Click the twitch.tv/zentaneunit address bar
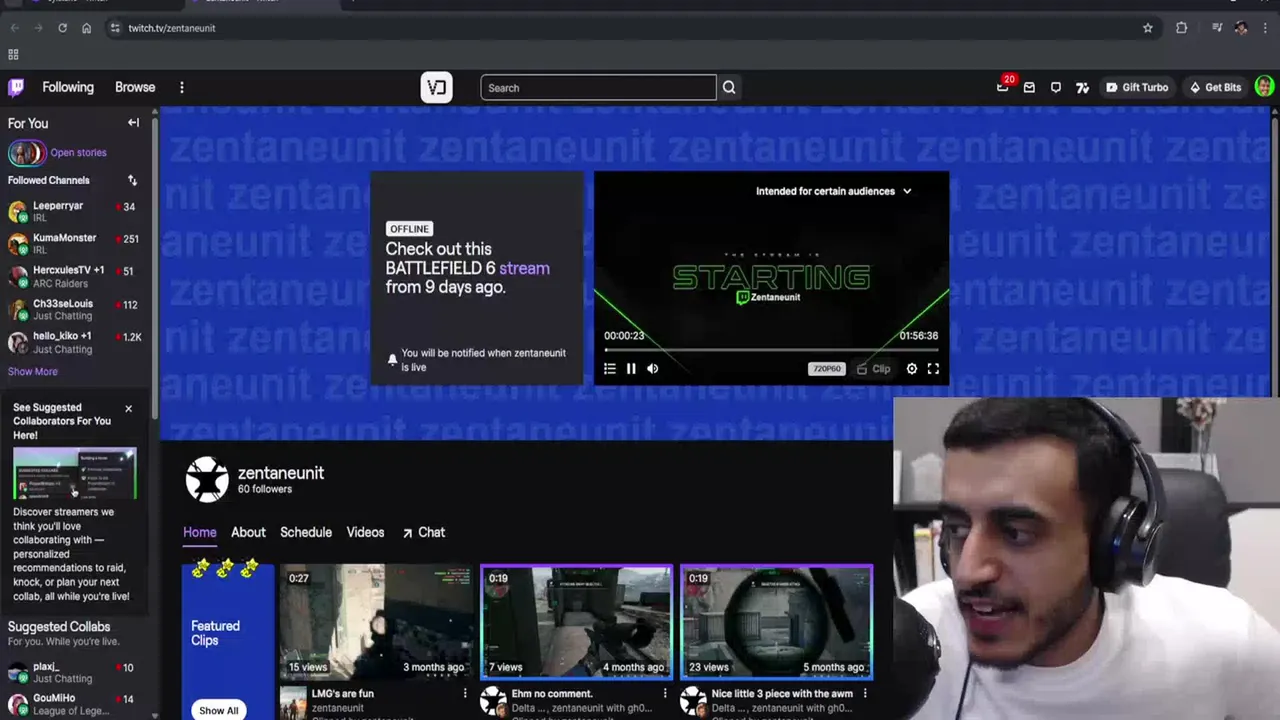The width and height of the screenshot is (1280, 720). click(630, 28)
